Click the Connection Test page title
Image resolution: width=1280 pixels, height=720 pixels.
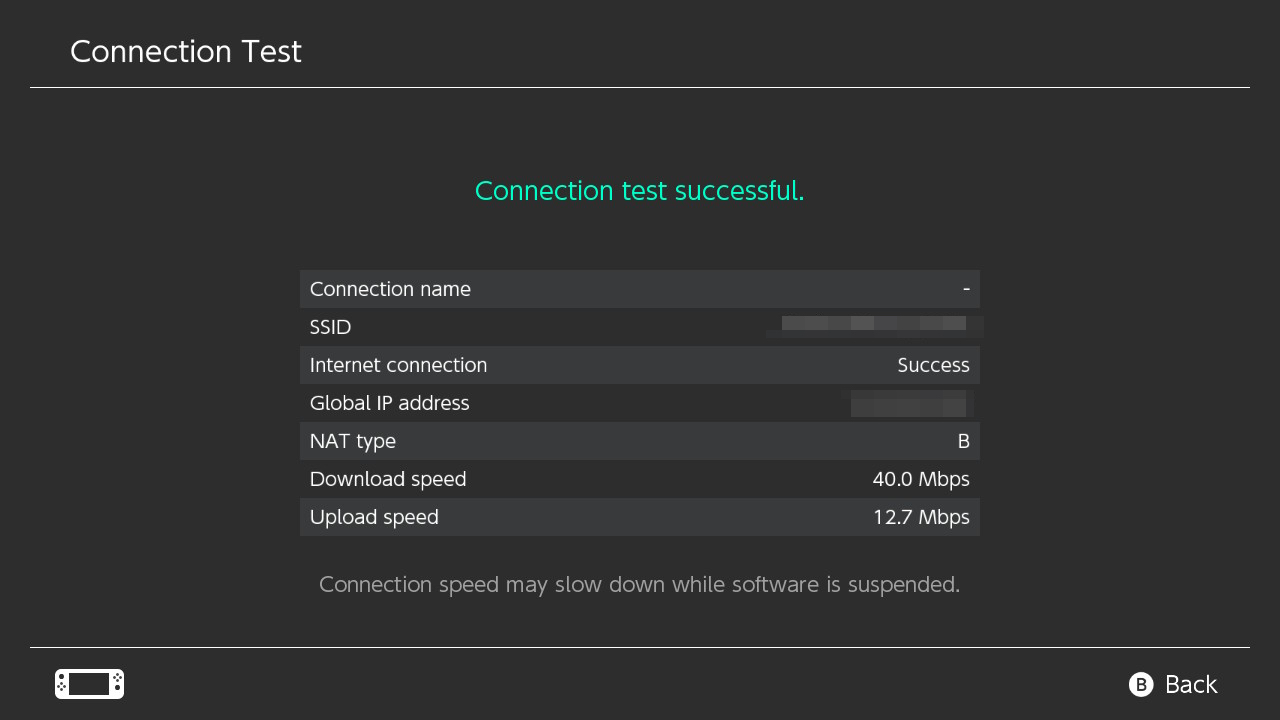point(186,52)
